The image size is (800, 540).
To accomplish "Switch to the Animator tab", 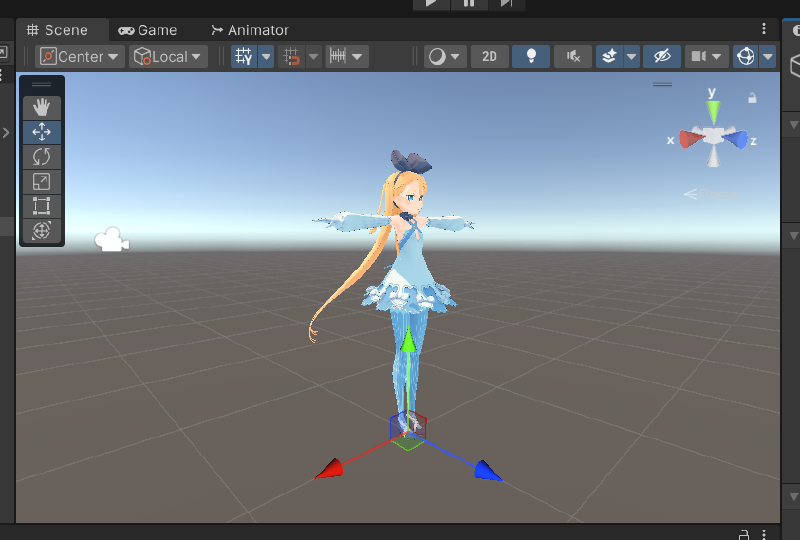I will point(250,30).
